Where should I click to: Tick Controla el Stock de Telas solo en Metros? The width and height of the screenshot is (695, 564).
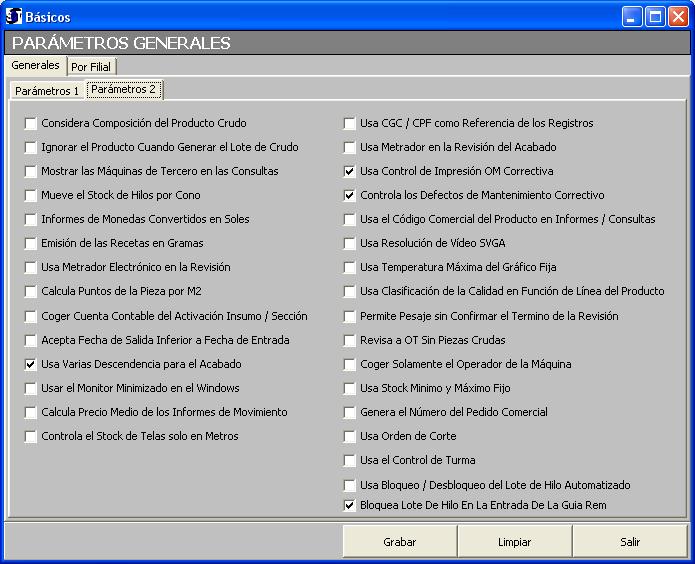(31, 437)
